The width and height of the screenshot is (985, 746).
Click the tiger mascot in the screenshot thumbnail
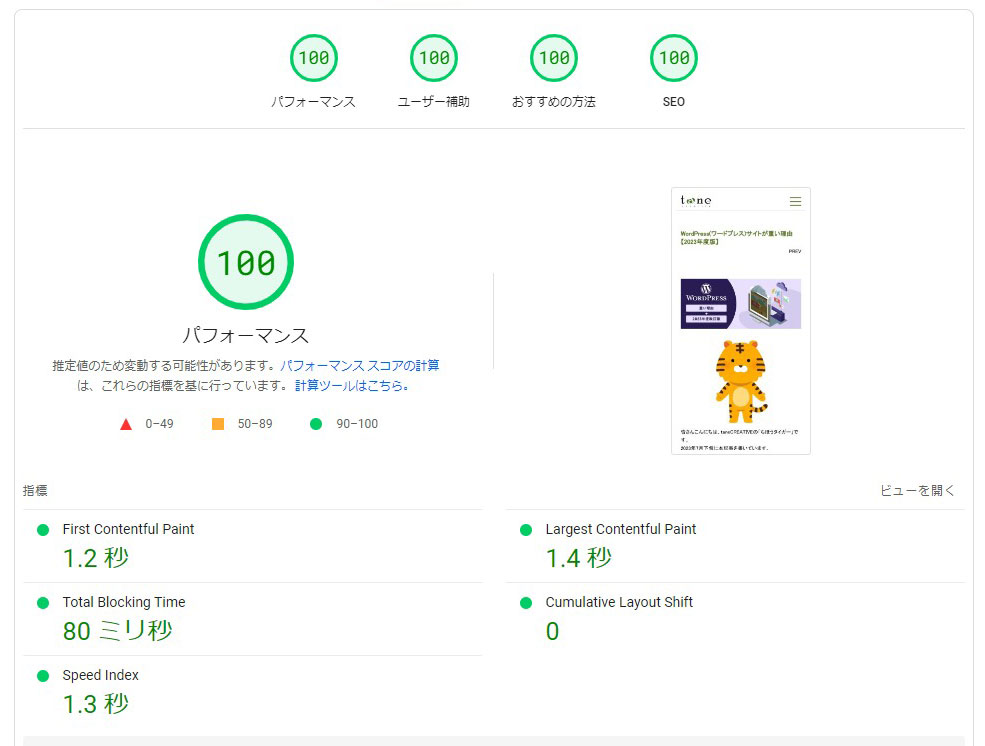[x=740, y=380]
